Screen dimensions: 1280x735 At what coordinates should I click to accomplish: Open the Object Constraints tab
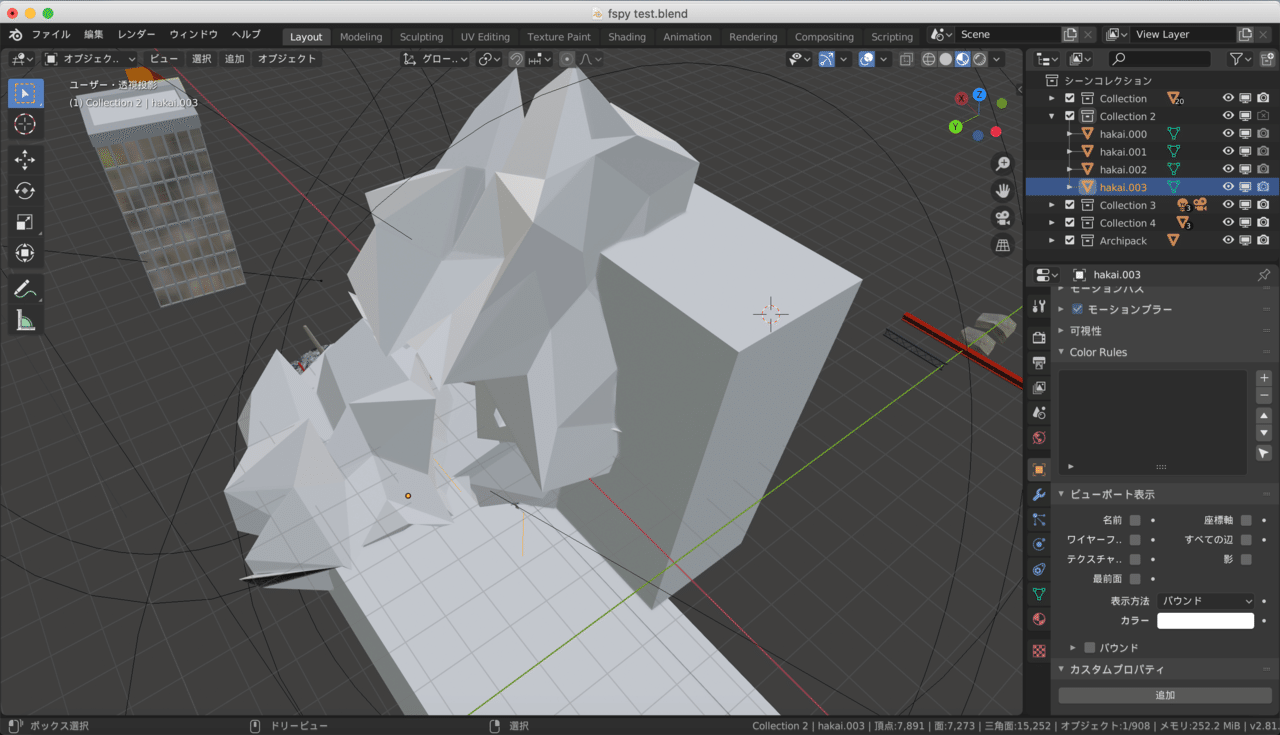tap(1039, 569)
